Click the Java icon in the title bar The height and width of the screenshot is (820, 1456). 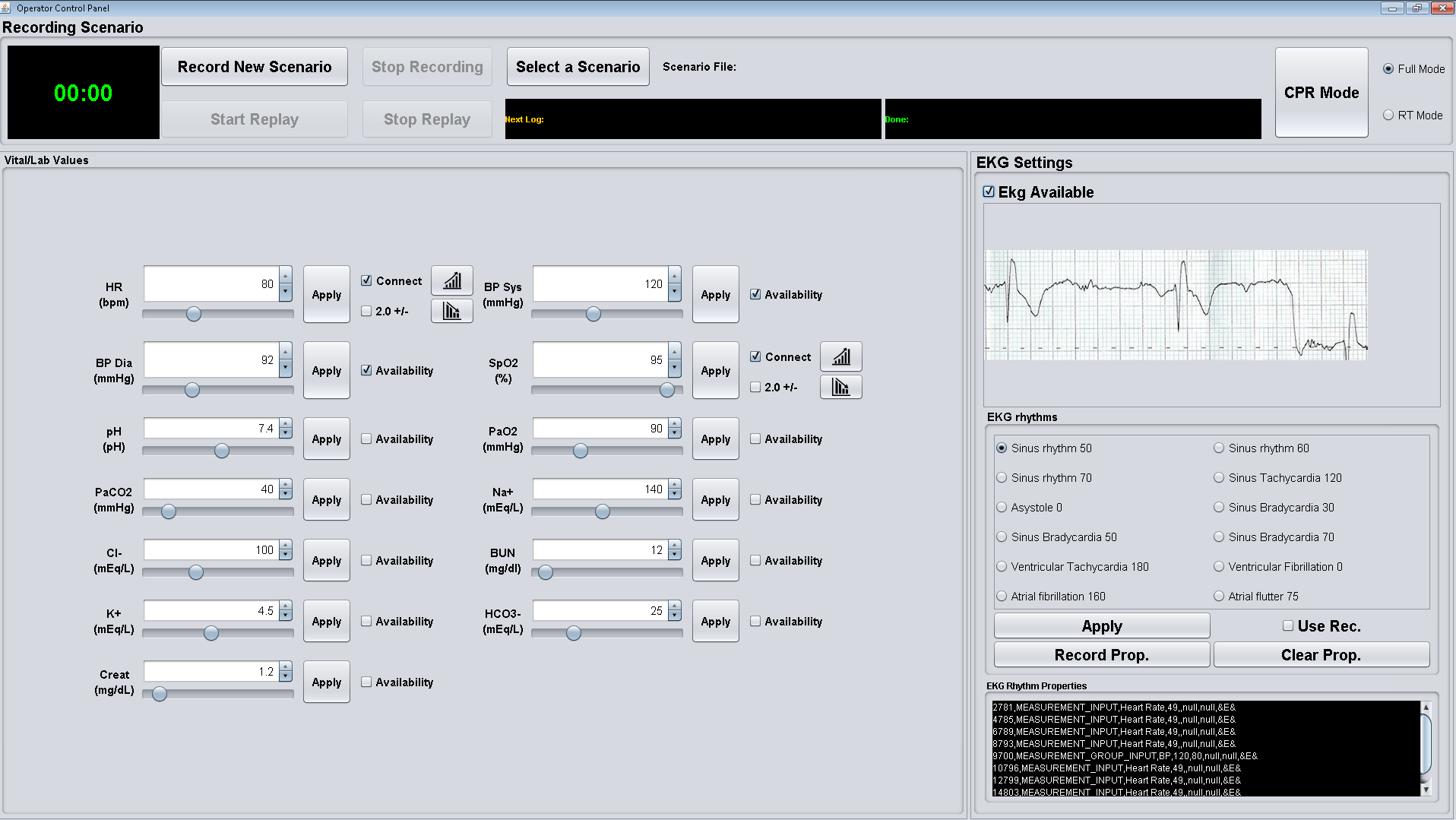[6, 8]
